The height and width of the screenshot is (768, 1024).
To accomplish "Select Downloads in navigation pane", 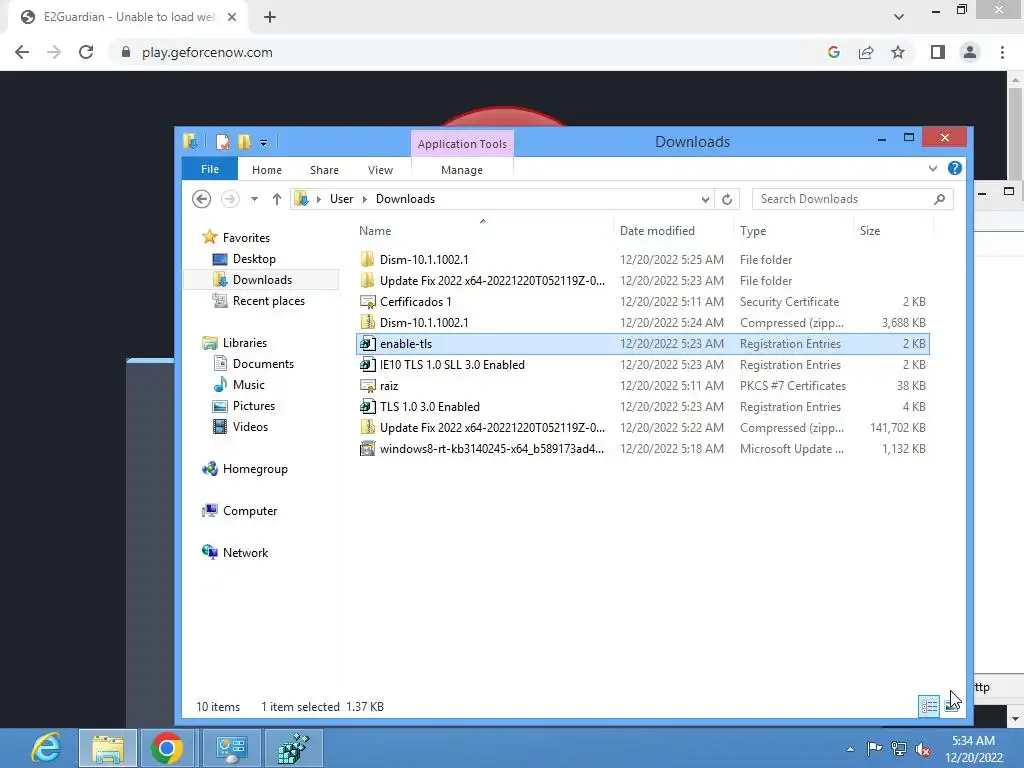I will (262, 280).
